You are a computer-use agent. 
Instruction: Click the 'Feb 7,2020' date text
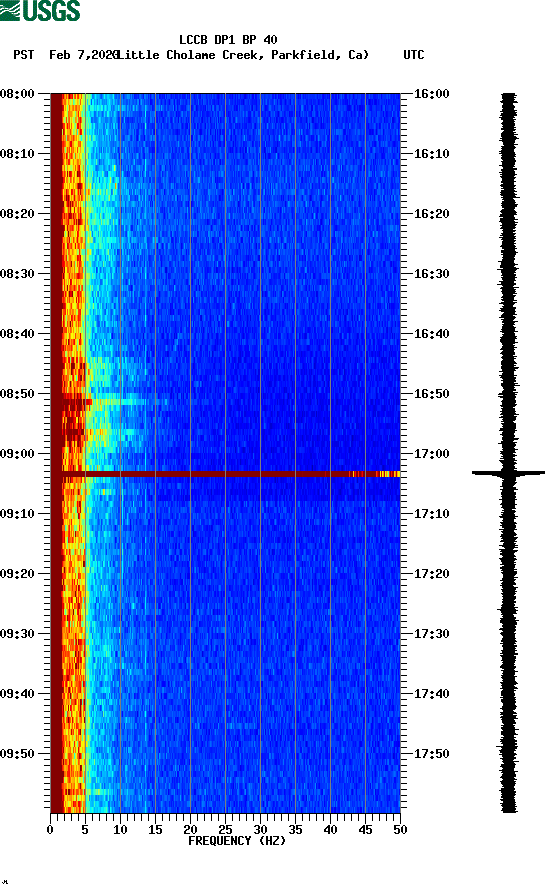coord(83,55)
